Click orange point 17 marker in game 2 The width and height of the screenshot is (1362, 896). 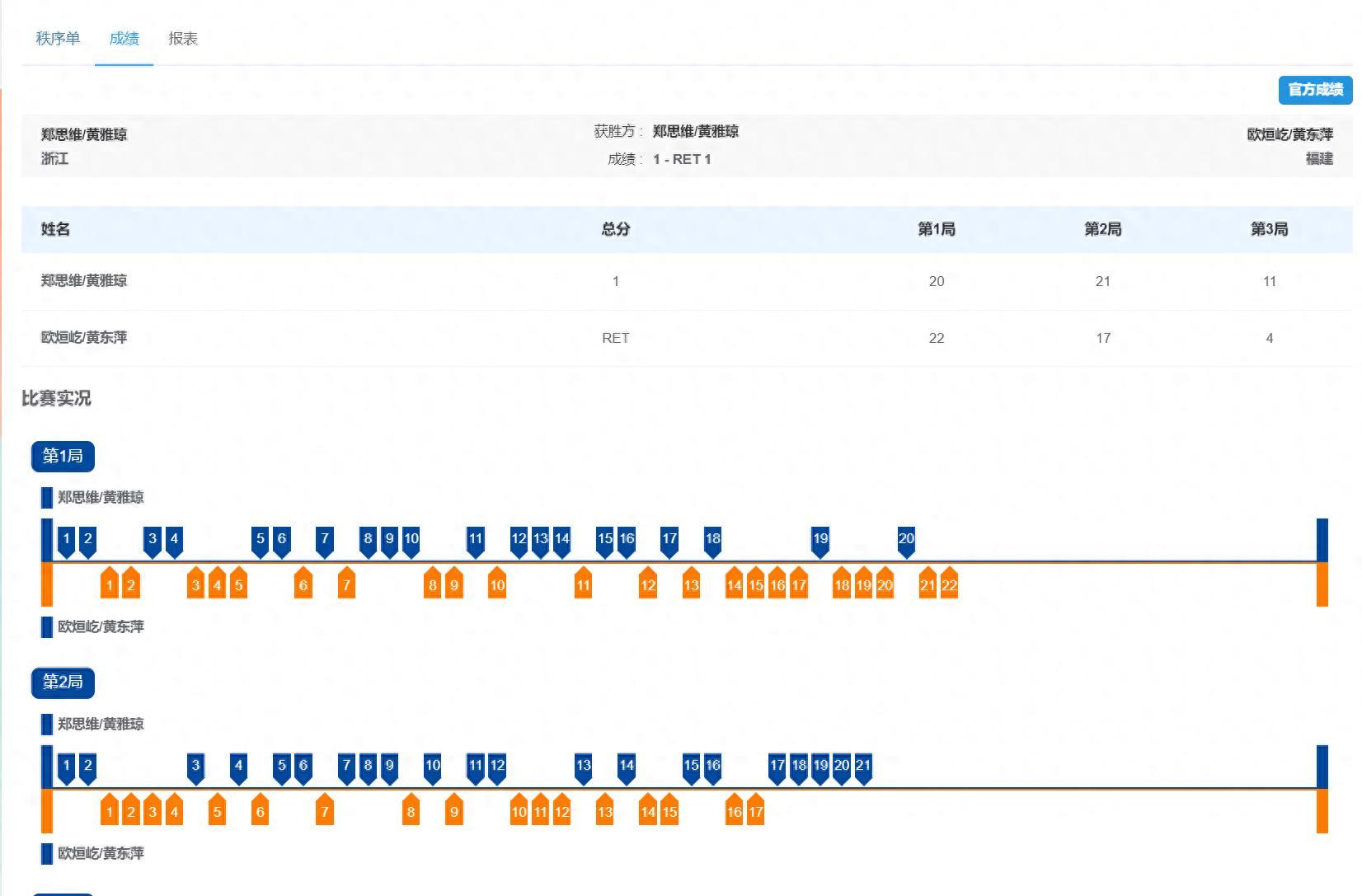(x=755, y=811)
